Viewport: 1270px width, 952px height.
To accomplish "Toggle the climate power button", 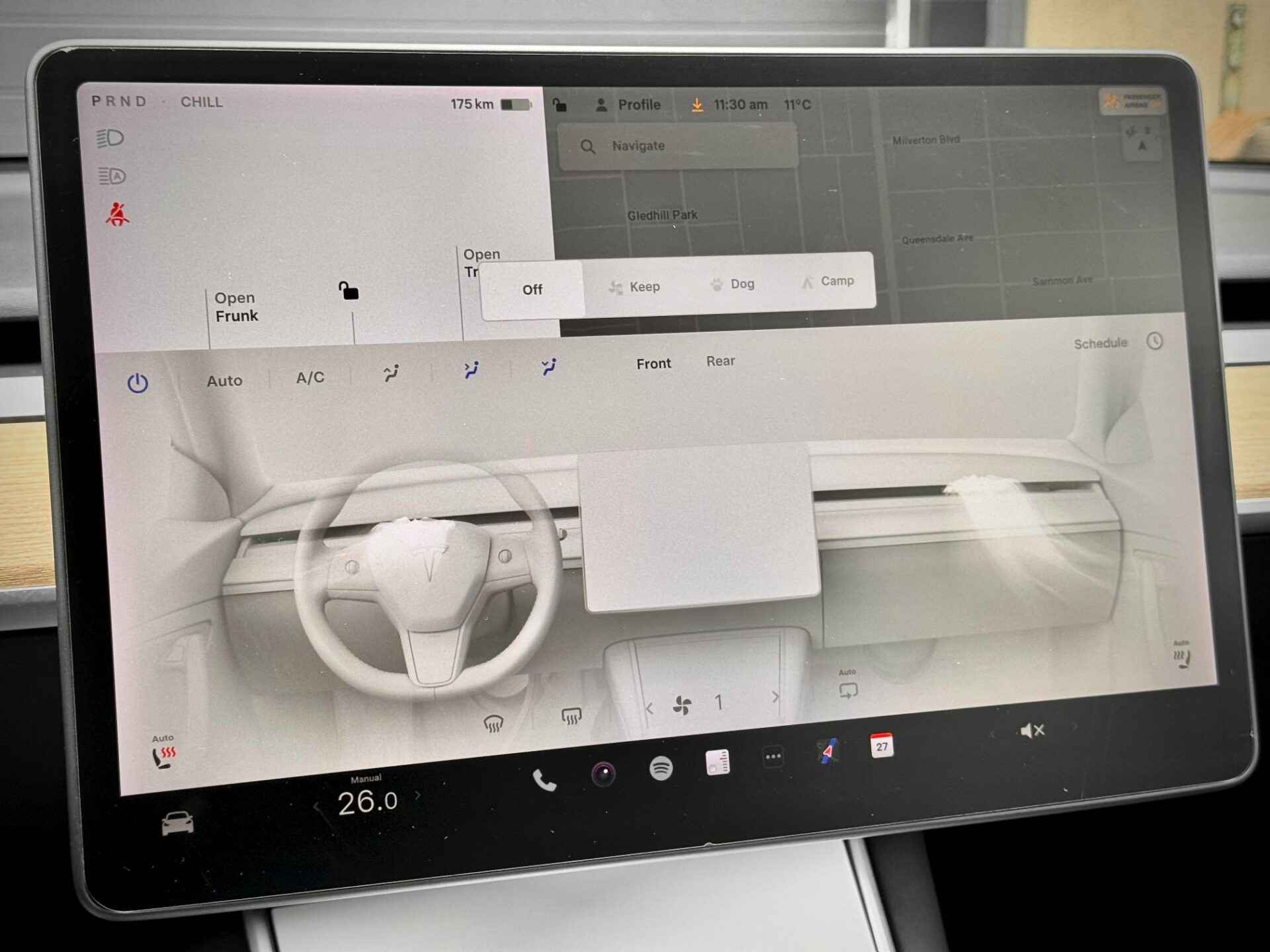I will (x=138, y=383).
